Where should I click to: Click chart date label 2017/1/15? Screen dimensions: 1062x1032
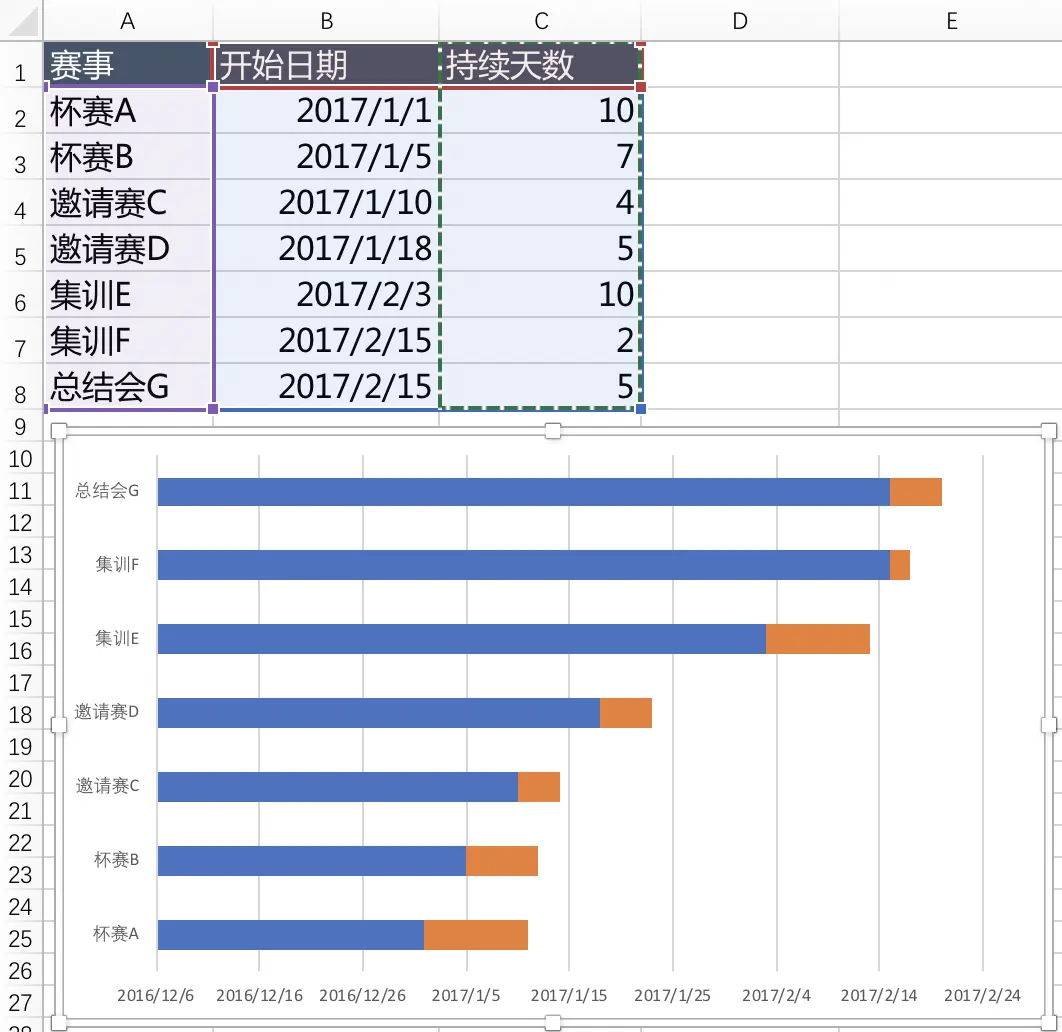point(569,995)
